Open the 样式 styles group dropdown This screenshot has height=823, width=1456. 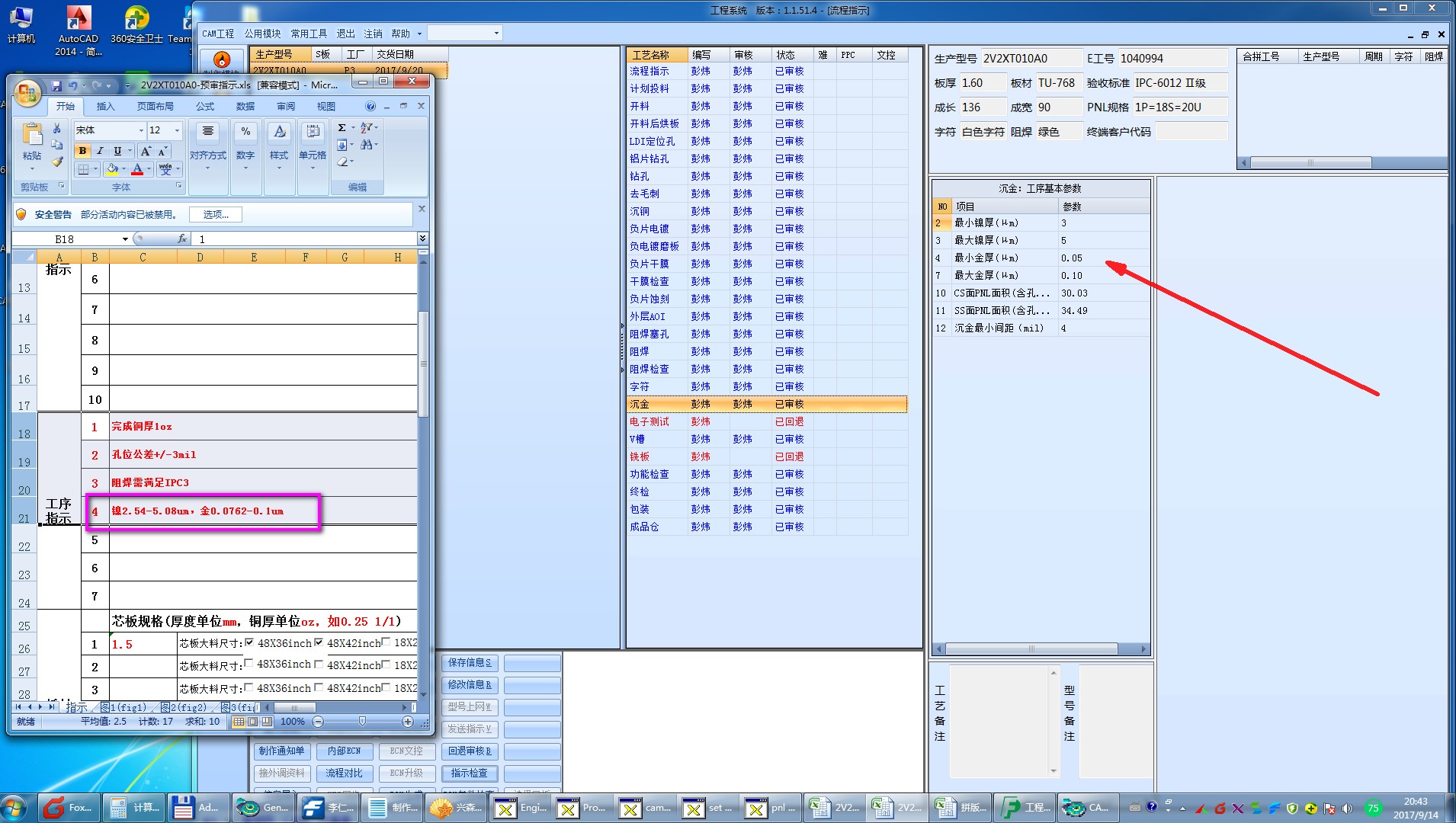(x=279, y=149)
